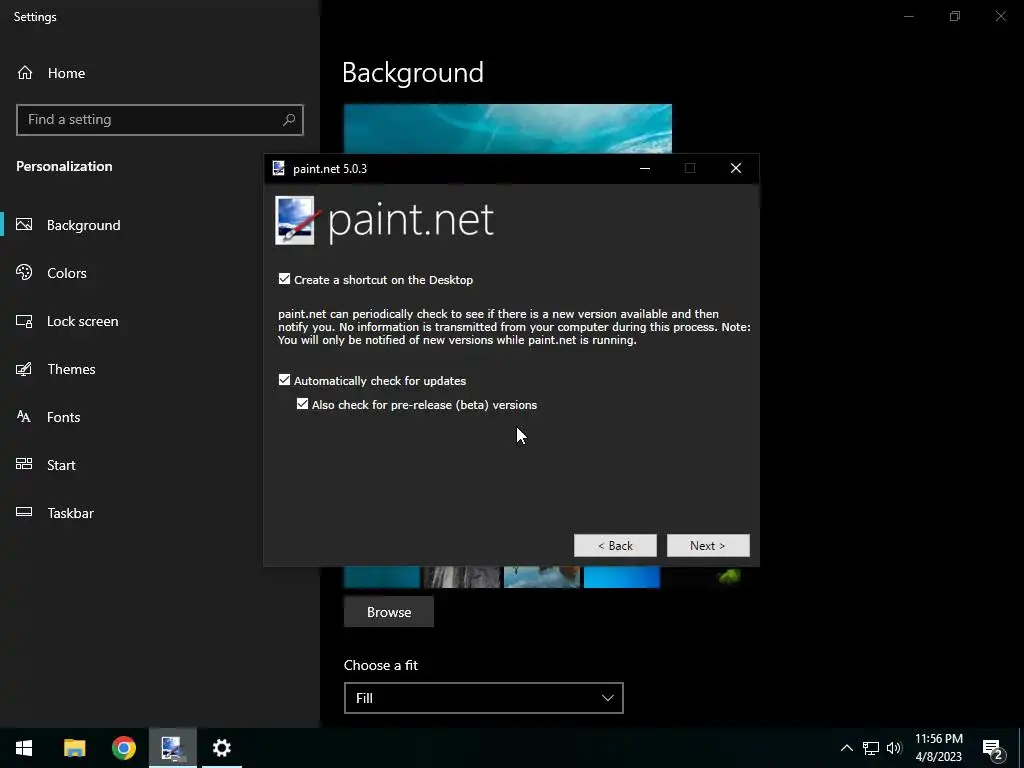Click the paint.net logo icon in installer
The image size is (1024, 768).
[297, 220]
